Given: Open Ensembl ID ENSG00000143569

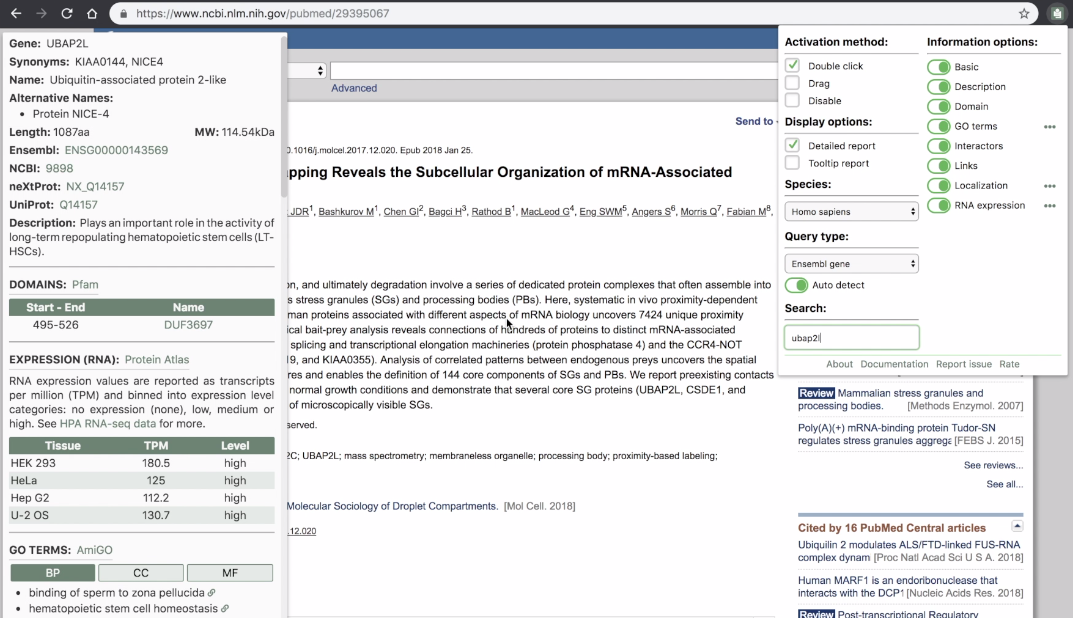Looking at the screenshot, I should [x=116, y=151].
